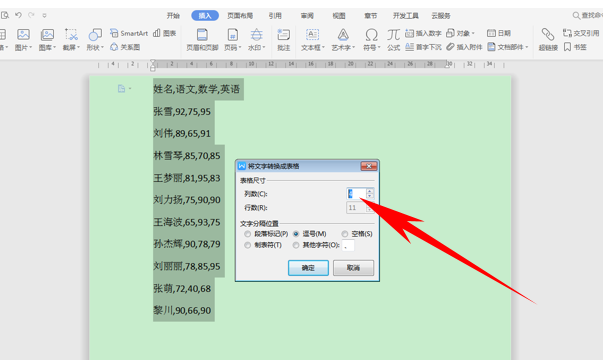Click the 水印 (Watermark) icon

[x=256, y=35]
